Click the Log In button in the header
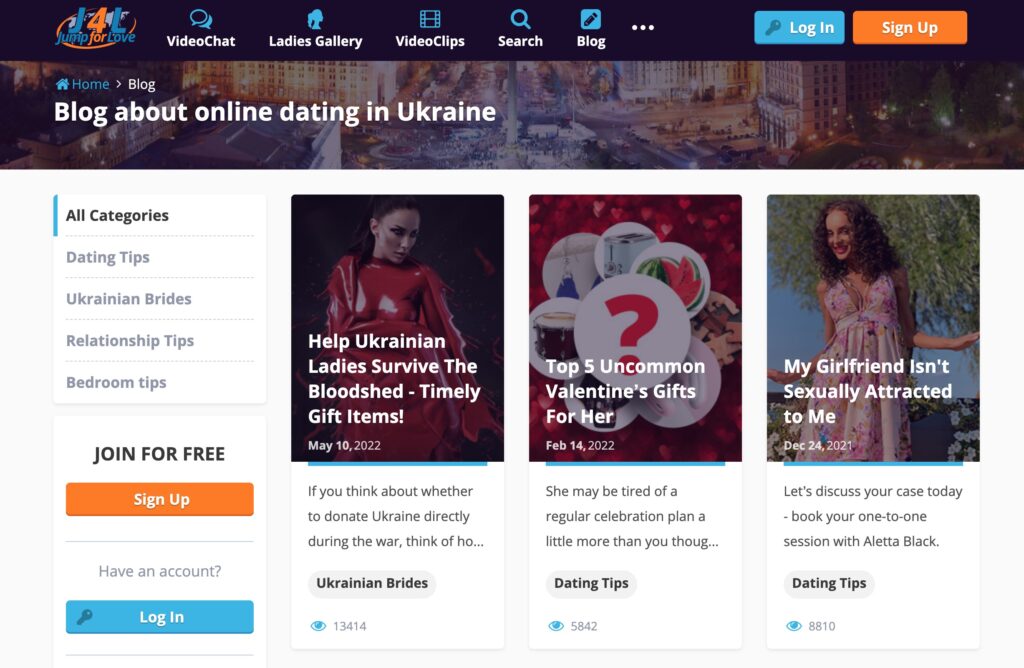Image resolution: width=1024 pixels, height=668 pixels. coord(799,27)
